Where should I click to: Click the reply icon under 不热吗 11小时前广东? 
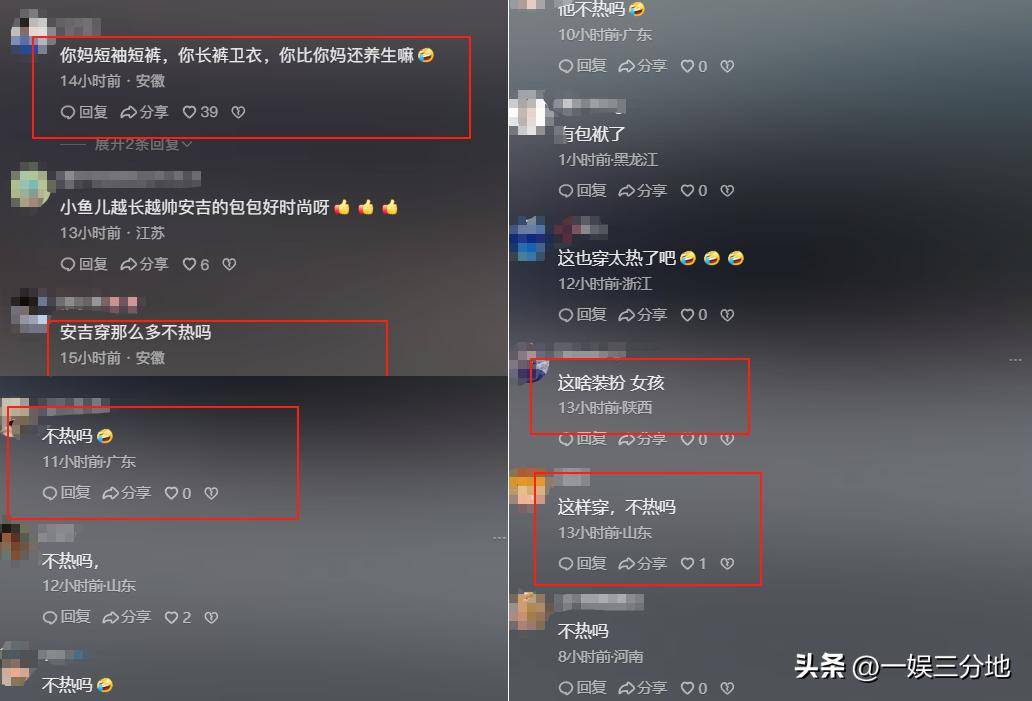tap(66, 493)
